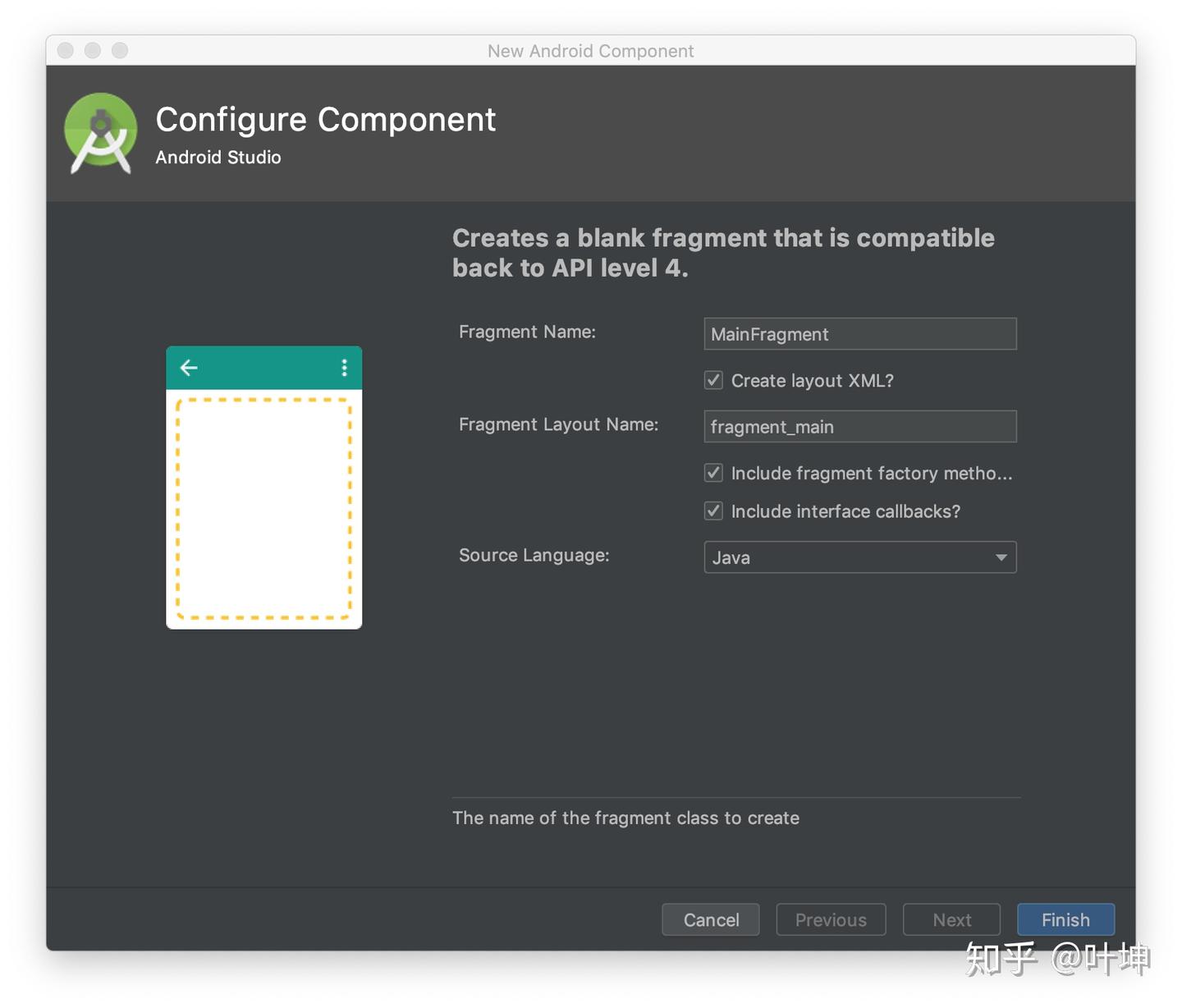
Task: Click the Source Language label
Action: [x=534, y=555]
